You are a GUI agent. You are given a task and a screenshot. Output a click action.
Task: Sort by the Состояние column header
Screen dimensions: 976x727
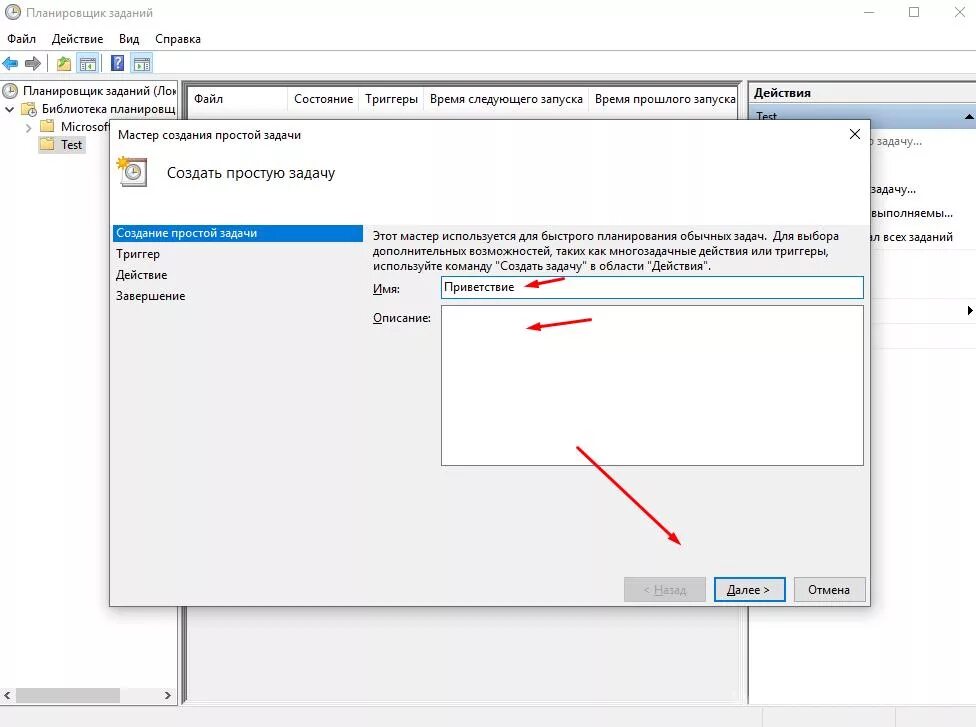[323, 99]
